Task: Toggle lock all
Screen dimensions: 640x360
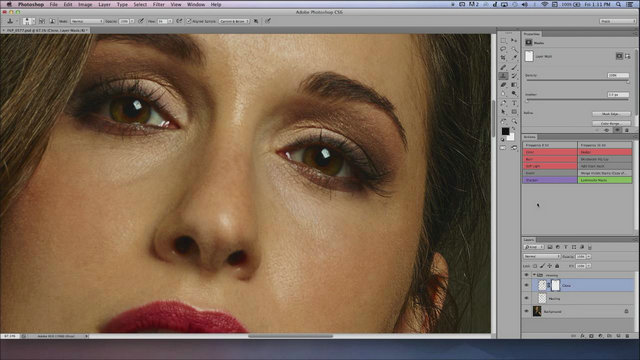Action: tap(557, 266)
